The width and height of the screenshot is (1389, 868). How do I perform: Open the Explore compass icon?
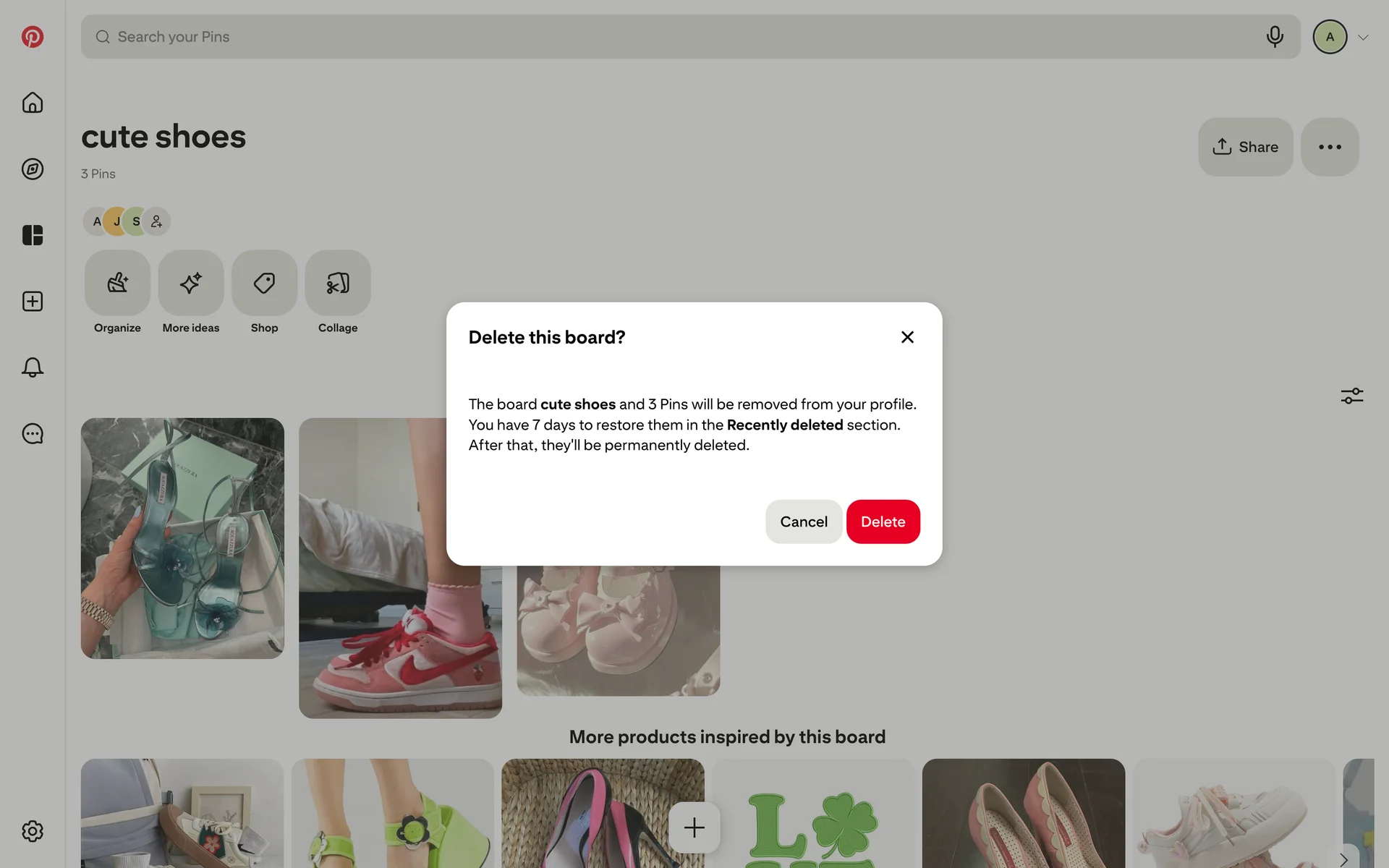33,169
